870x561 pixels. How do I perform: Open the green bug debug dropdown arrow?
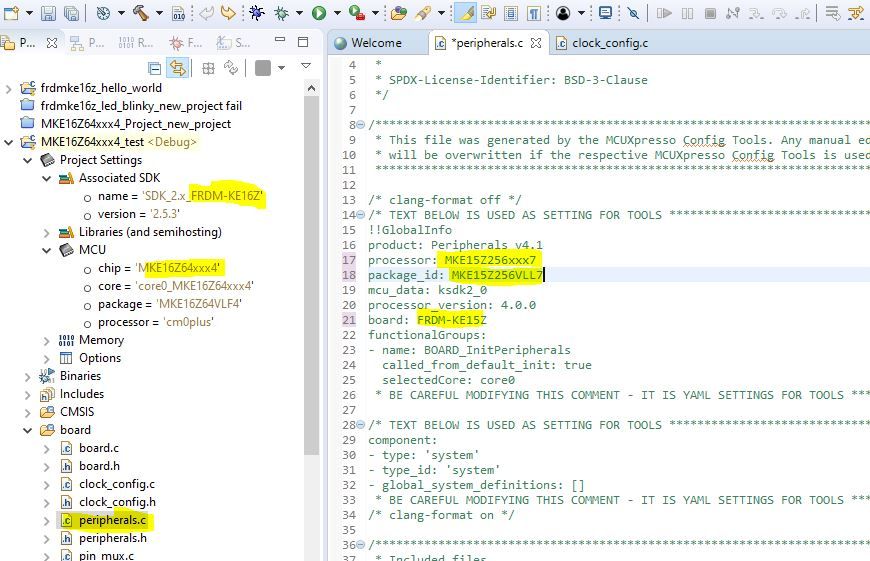299,13
